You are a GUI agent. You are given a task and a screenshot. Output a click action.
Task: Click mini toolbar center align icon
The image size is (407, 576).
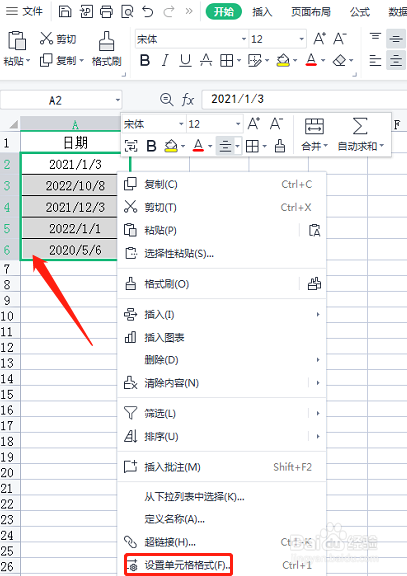pyautogui.click(x=225, y=146)
